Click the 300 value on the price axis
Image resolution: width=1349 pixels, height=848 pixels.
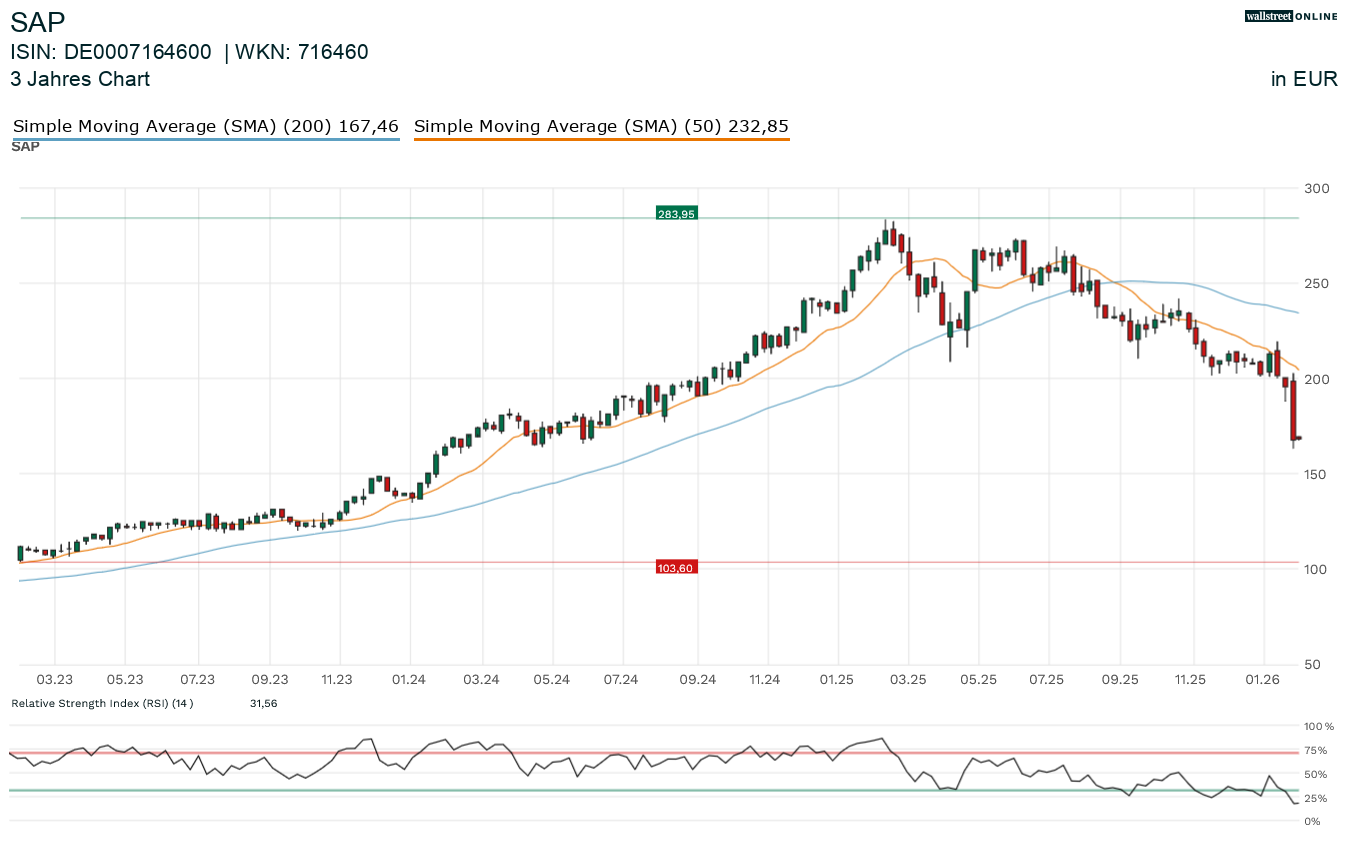click(1317, 188)
